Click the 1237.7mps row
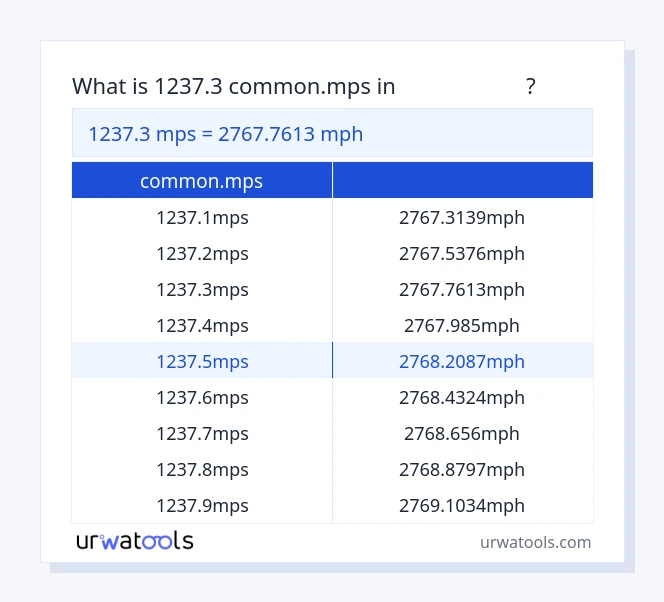 (202, 433)
